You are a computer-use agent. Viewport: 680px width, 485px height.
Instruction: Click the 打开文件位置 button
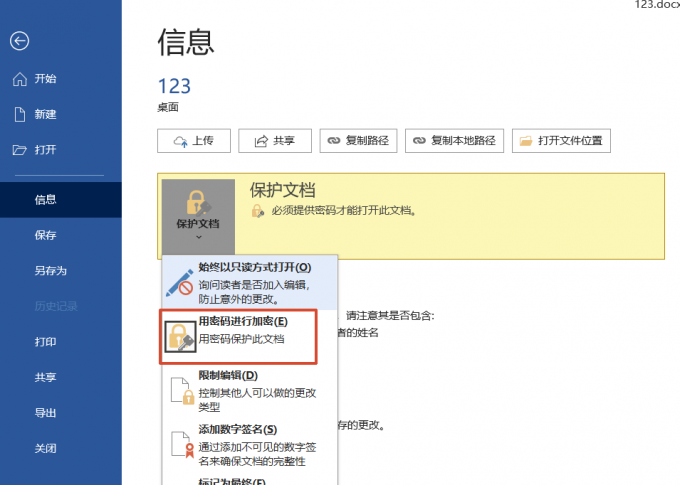coord(561,141)
